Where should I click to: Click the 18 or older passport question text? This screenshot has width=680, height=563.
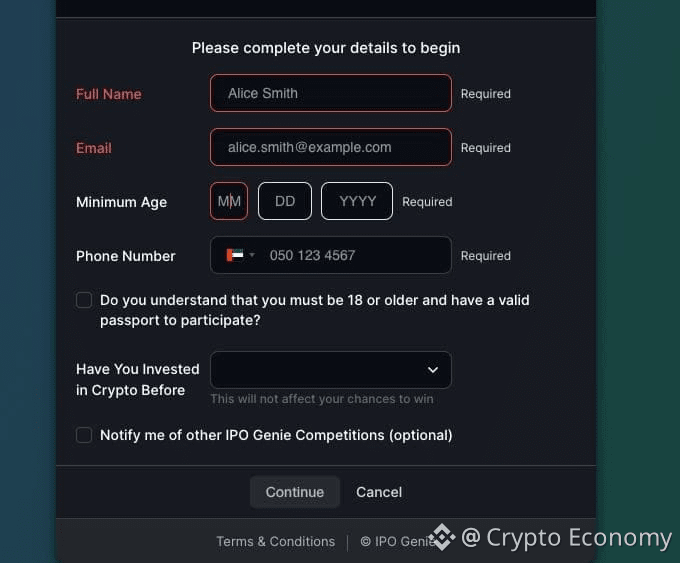[314, 310]
